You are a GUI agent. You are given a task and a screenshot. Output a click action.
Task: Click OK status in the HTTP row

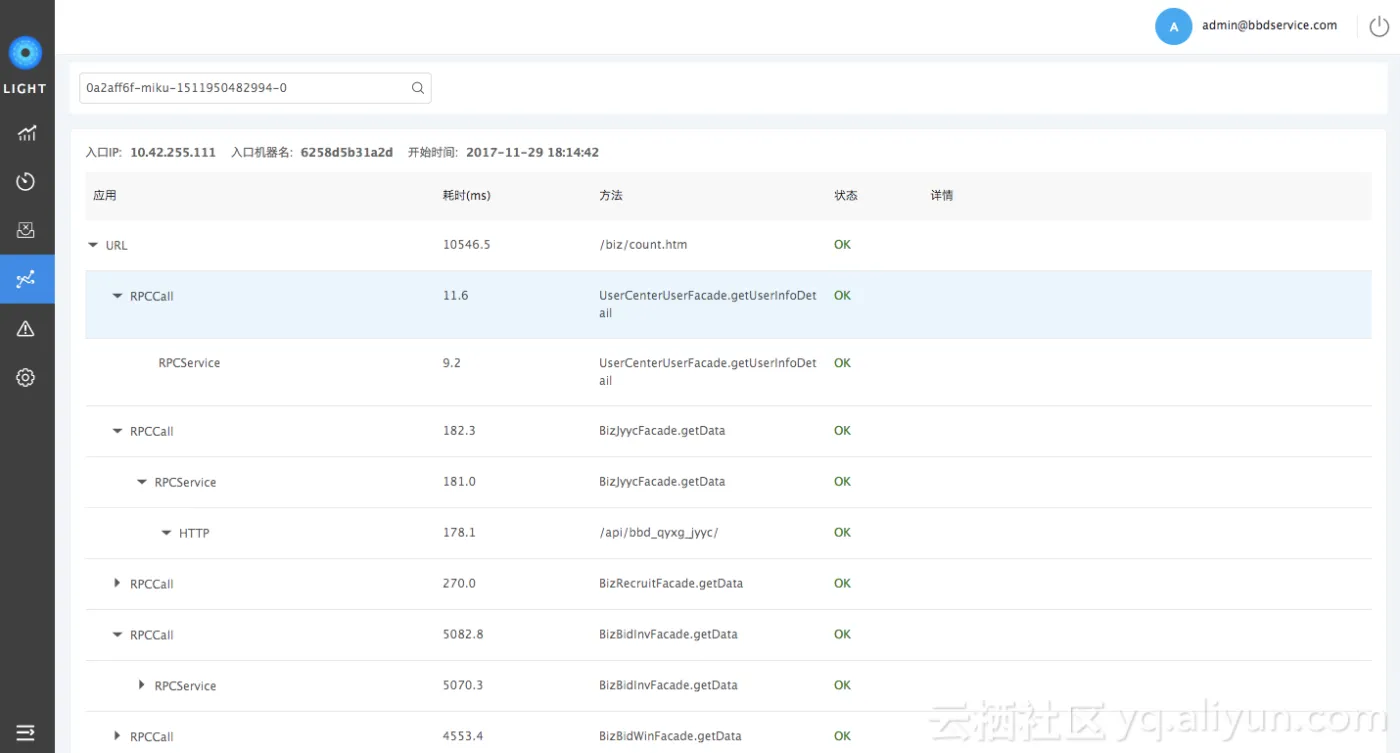[x=842, y=532]
